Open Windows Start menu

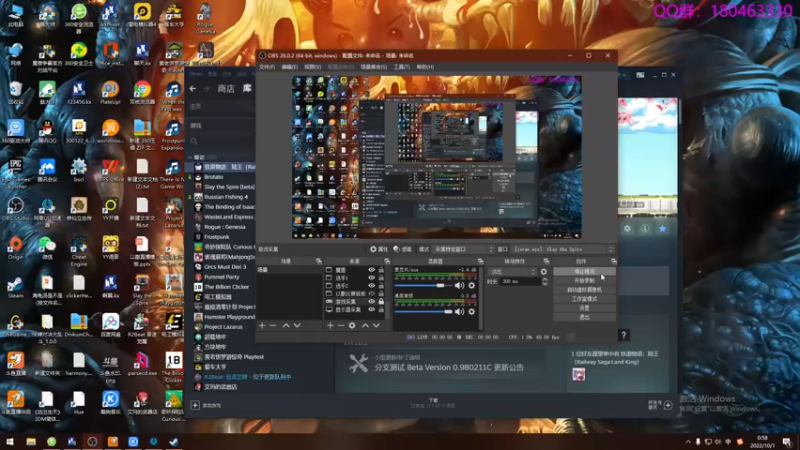[x=10, y=442]
